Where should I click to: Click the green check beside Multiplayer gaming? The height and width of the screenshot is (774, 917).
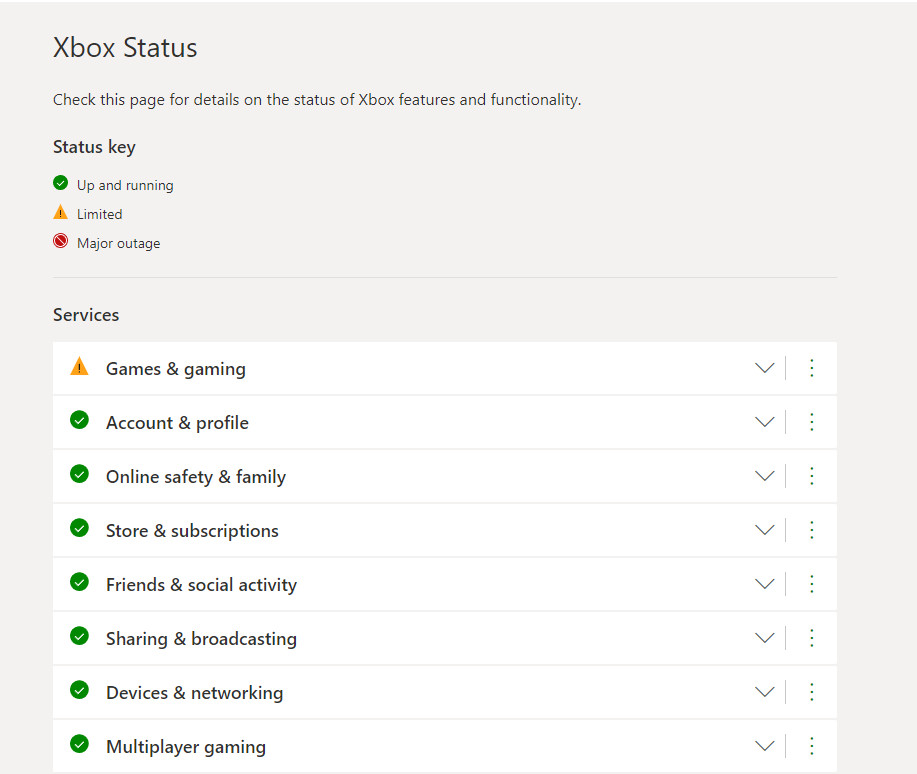coord(79,744)
